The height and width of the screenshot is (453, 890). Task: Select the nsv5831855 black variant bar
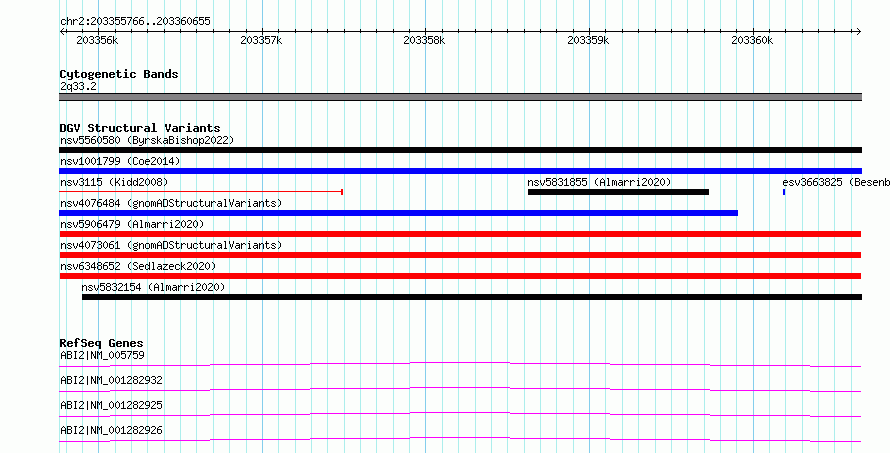(618, 192)
